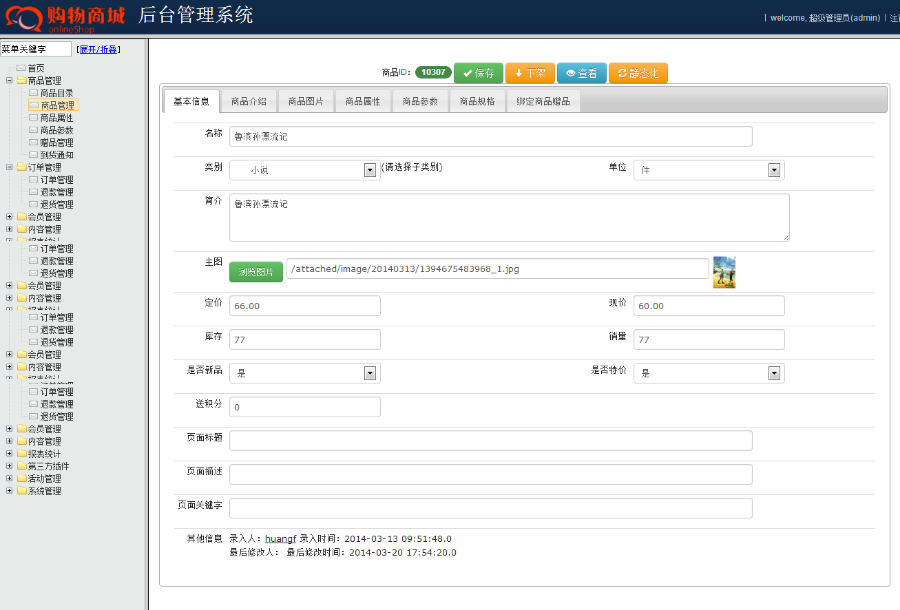The height and width of the screenshot is (610, 900).
Task: Click inside the 简介 text area
Action: 509,217
